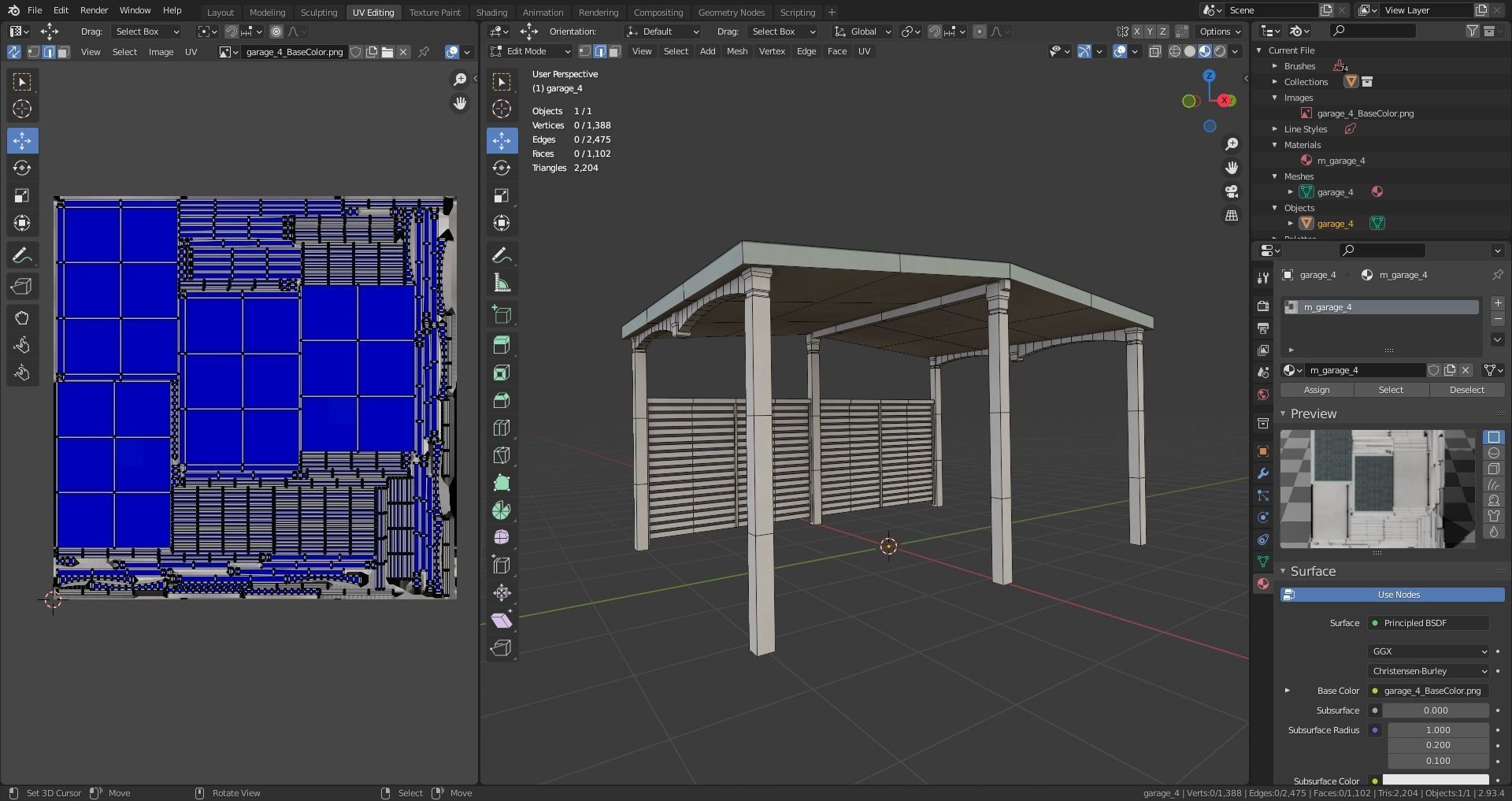Open the Mesh menu in viewport
Viewport: 1512px width, 801px height.
[x=737, y=51]
